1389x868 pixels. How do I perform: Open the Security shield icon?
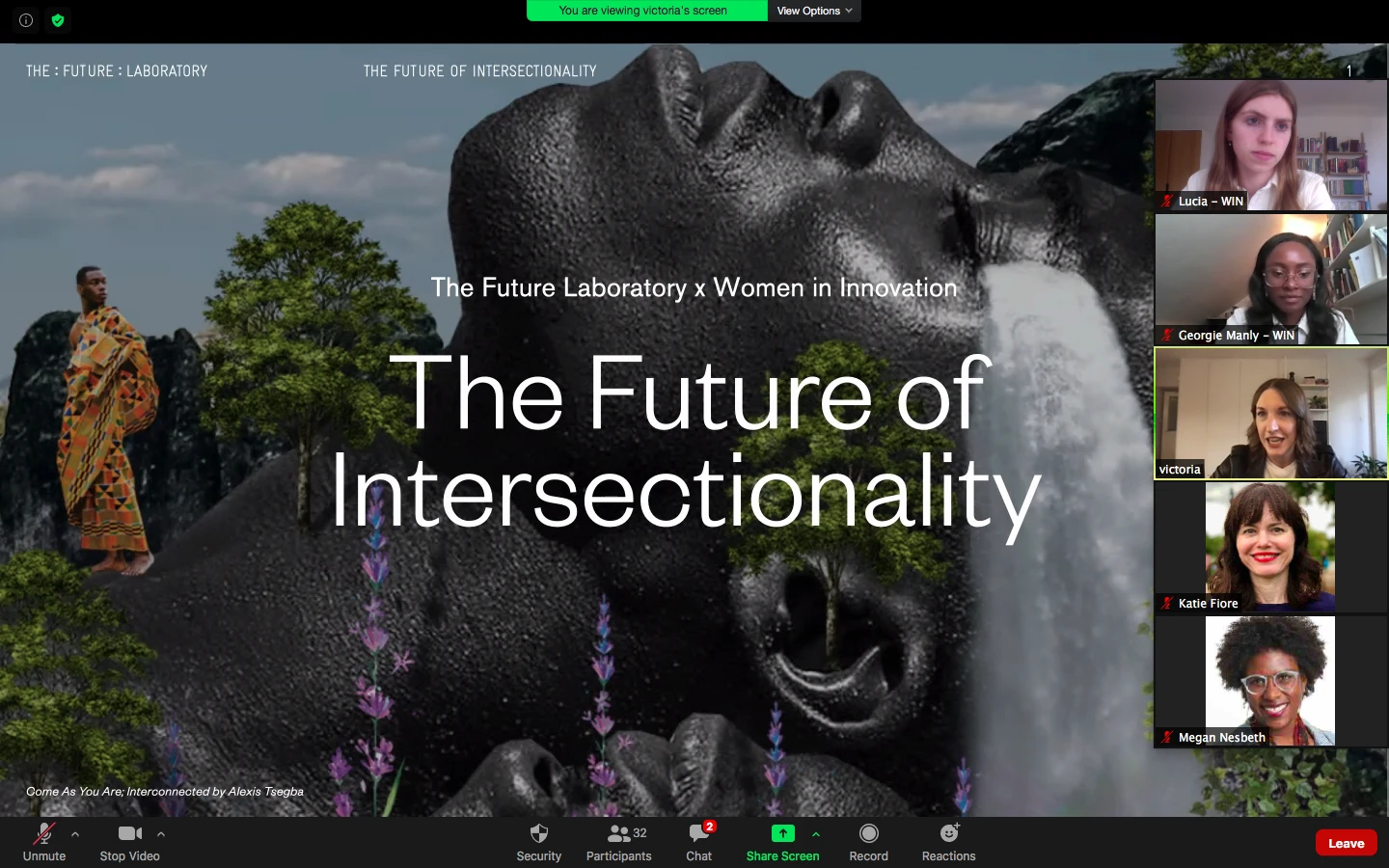point(538,833)
